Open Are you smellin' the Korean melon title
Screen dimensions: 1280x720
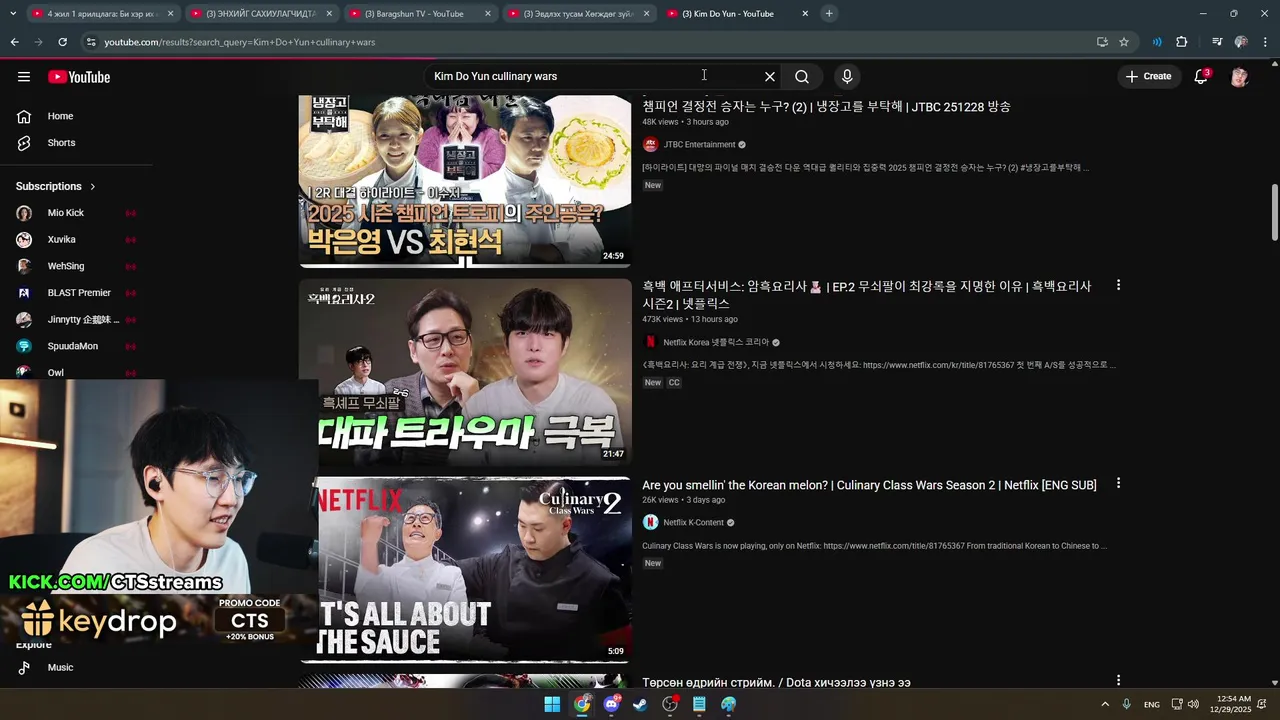coord(869,485)
